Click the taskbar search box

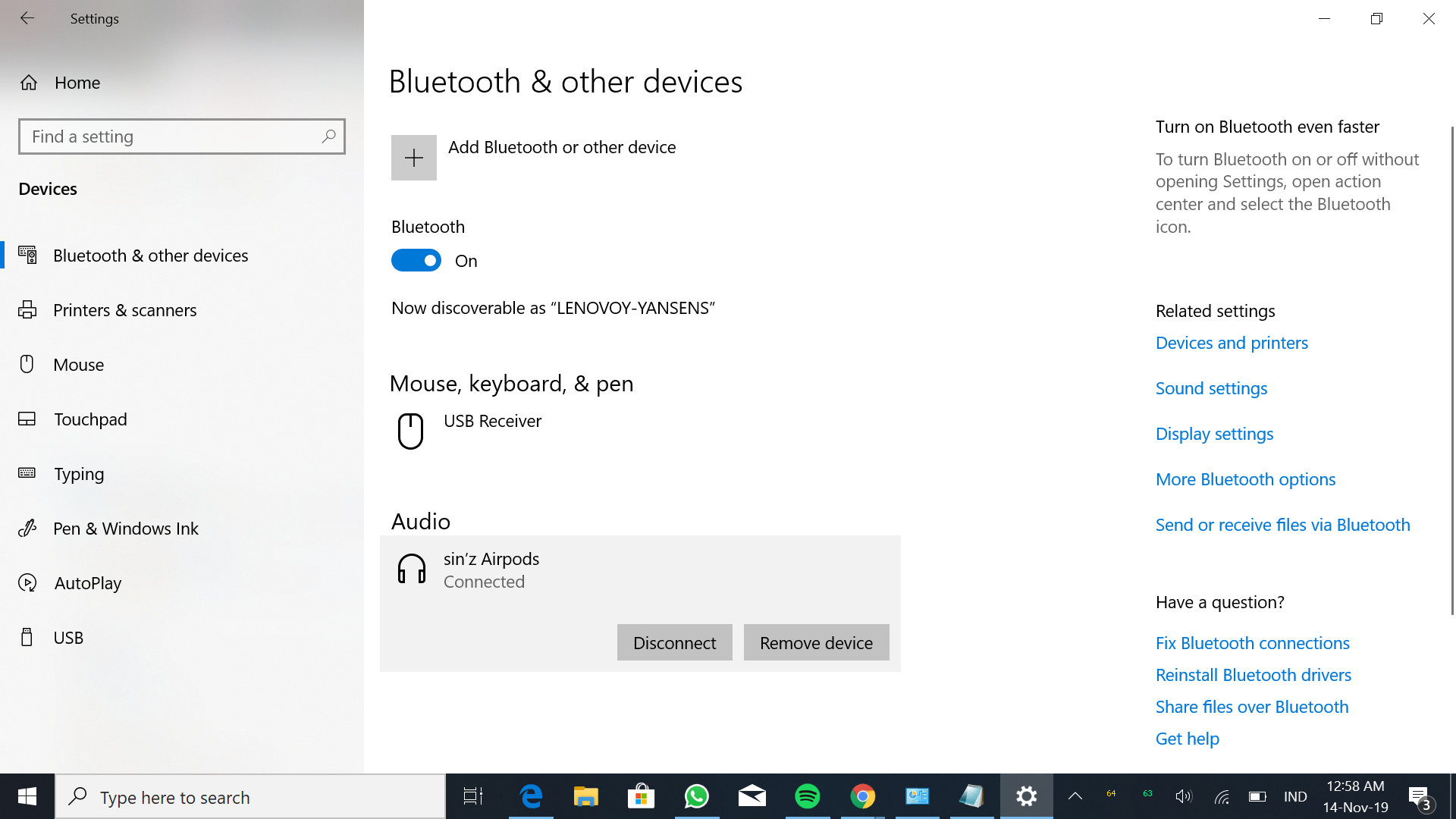pos(250,797)
